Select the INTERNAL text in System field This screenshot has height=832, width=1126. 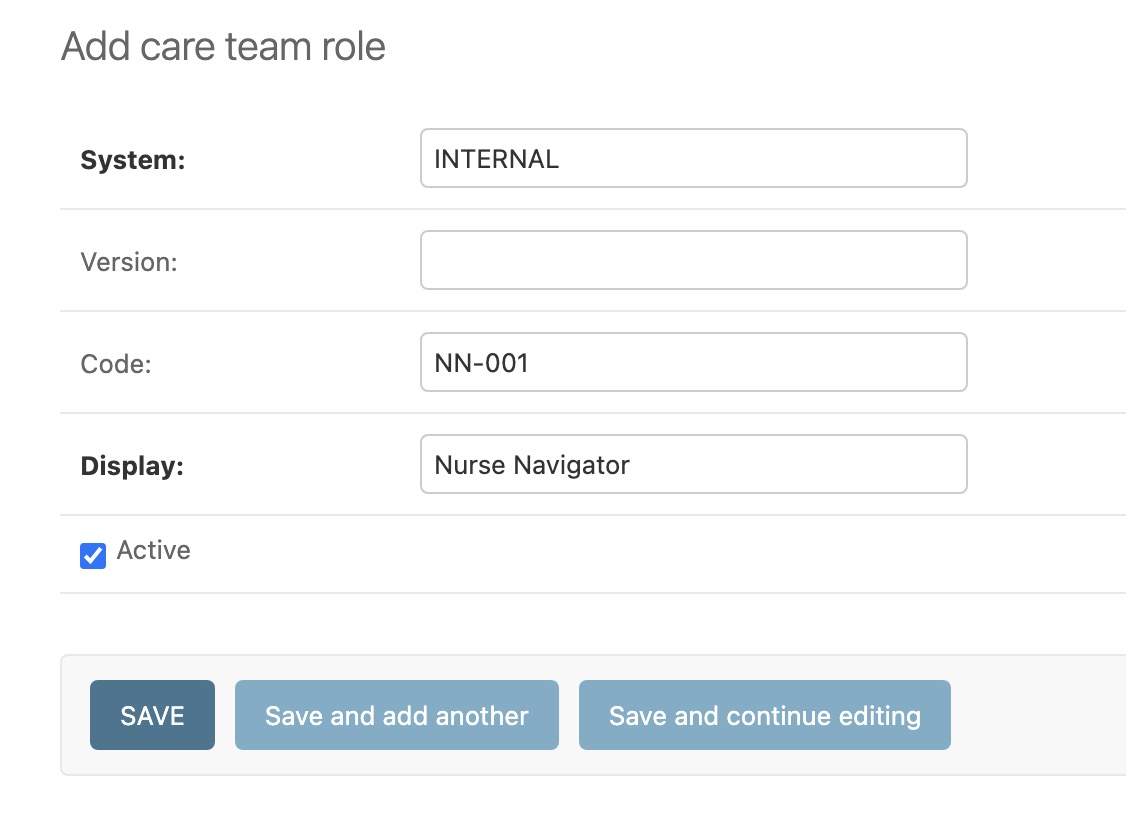(x=496, y=158)
